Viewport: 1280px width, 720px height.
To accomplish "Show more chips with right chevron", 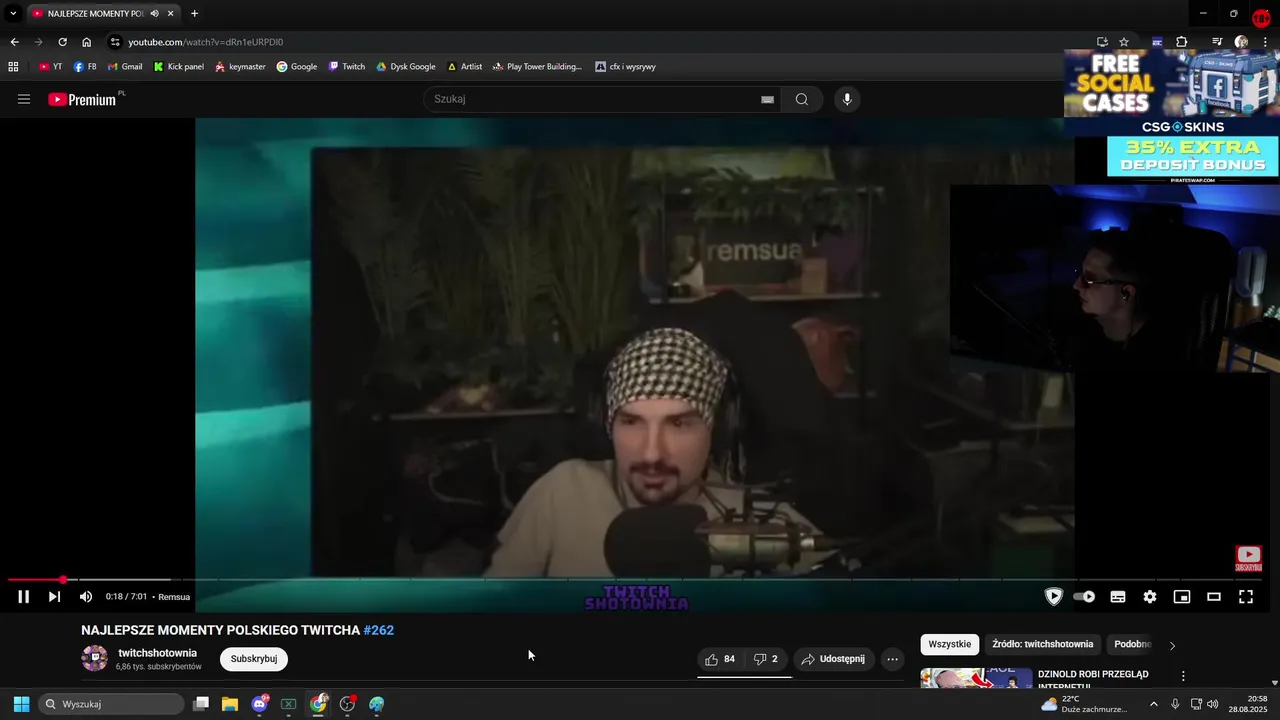I will click(x=1172, y=645).
